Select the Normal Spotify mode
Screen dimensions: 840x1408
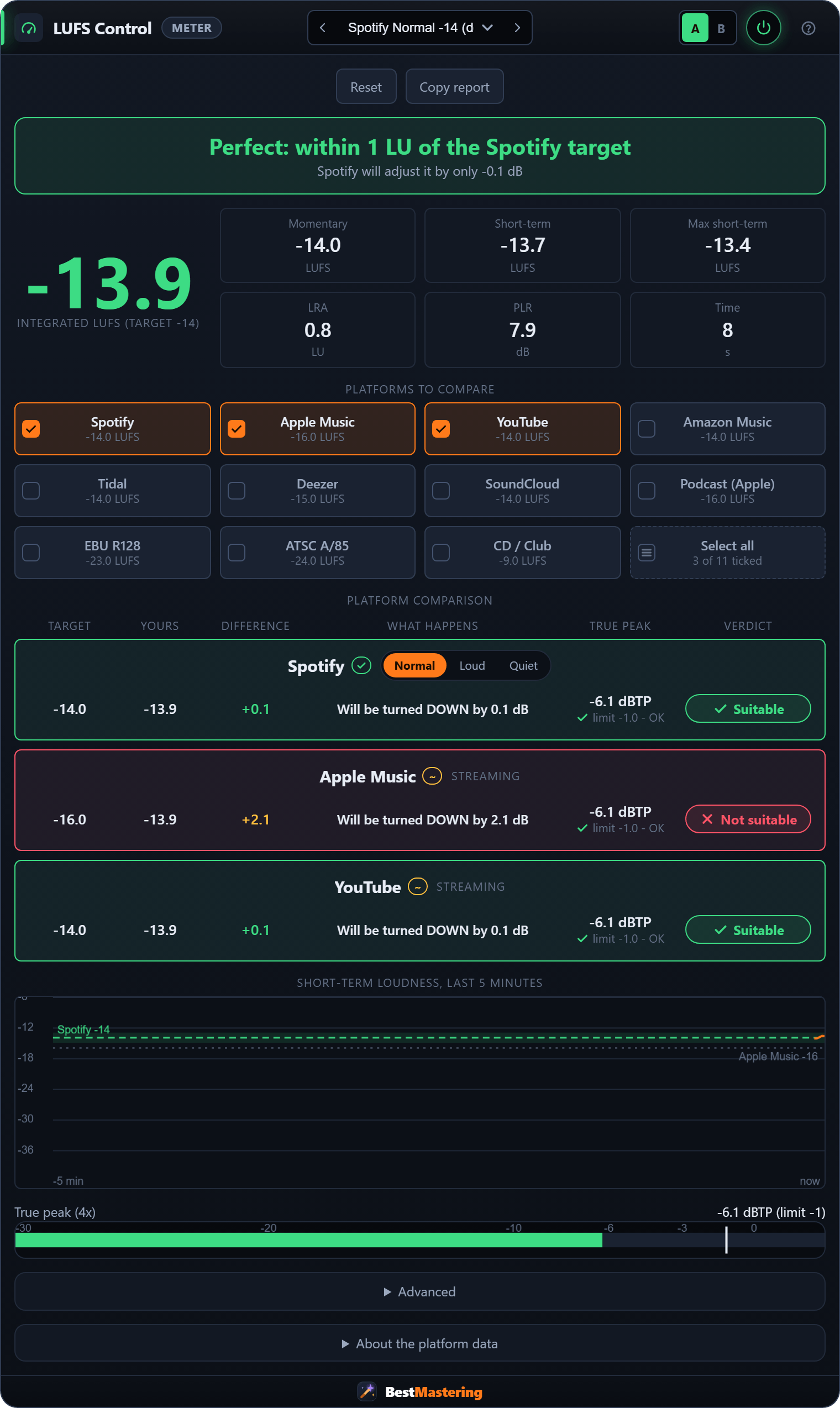click(414, 665)
